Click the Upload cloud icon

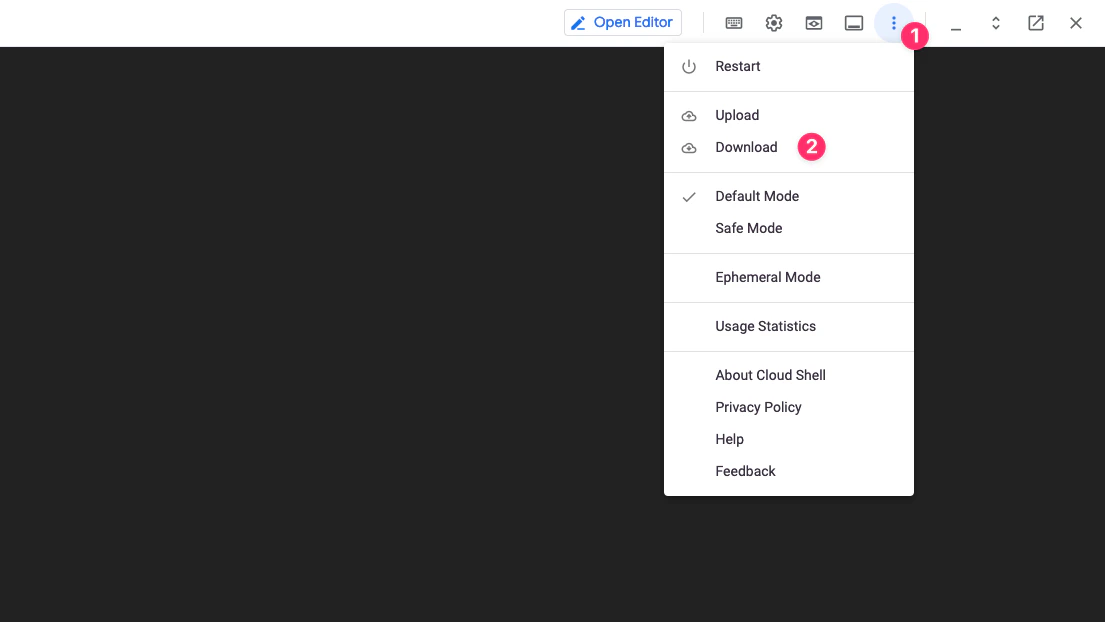pos(689,115)
